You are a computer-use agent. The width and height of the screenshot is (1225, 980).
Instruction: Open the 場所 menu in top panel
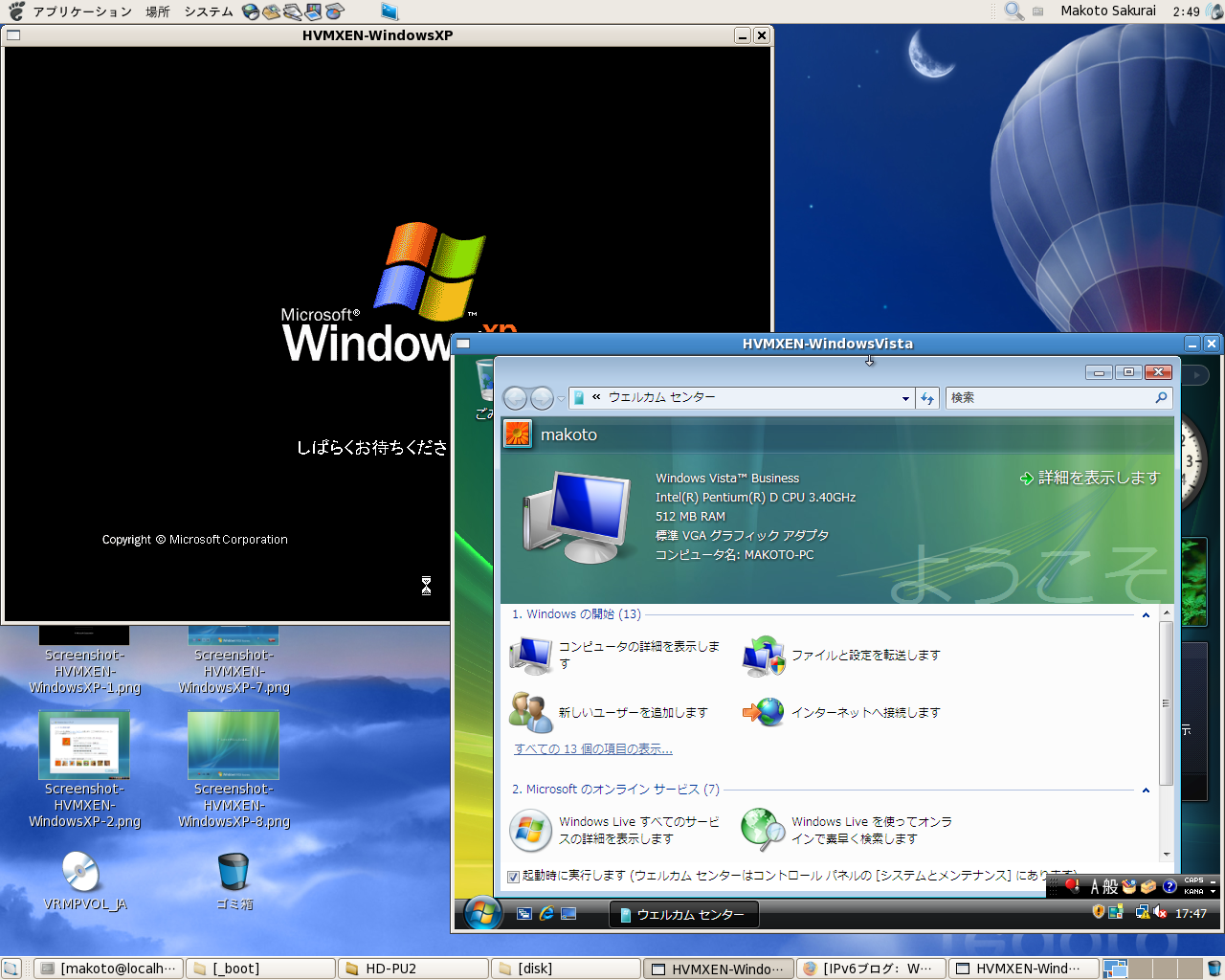[158, 11]
